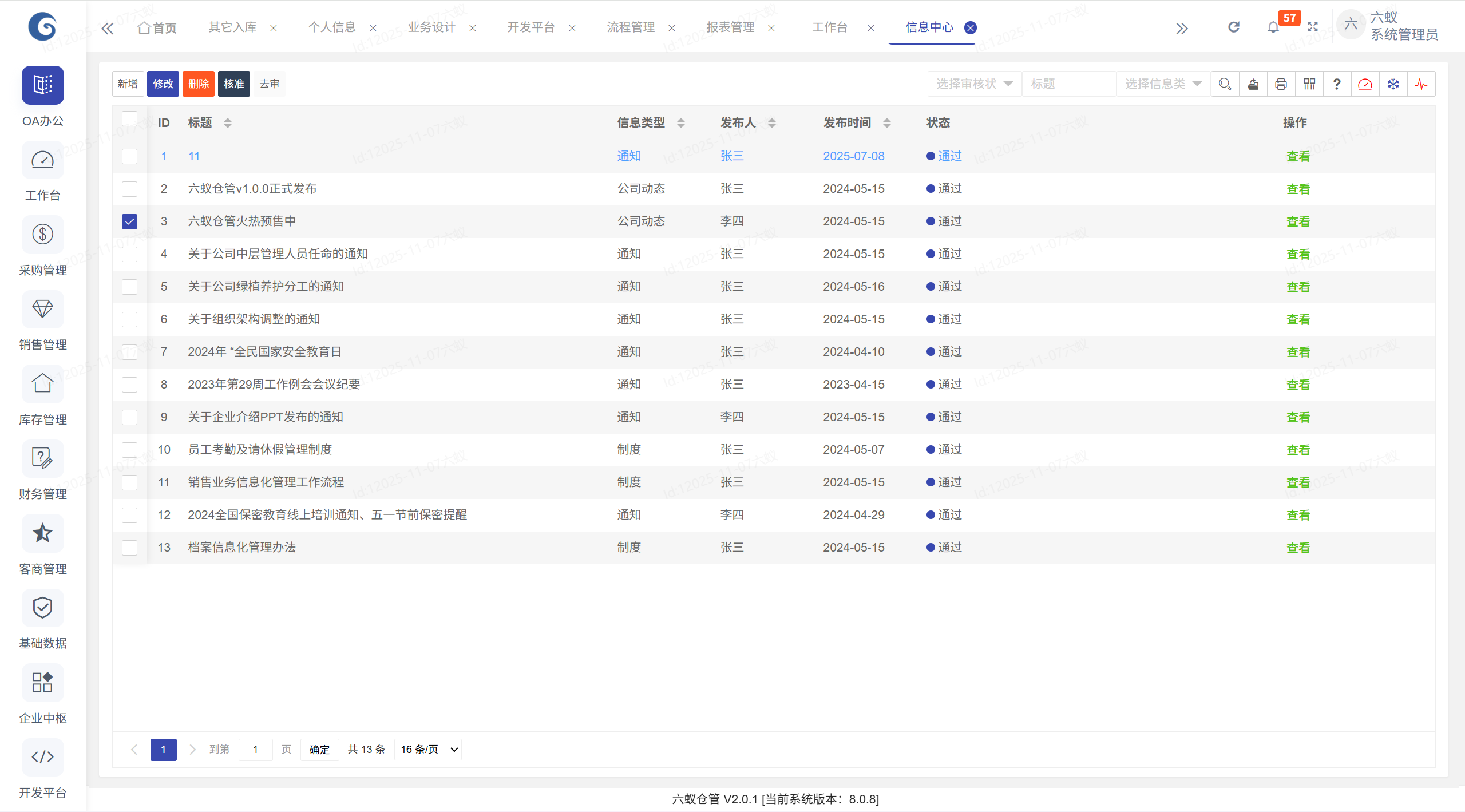Switch to the 报表管理 tab

(x=730, y=27)
